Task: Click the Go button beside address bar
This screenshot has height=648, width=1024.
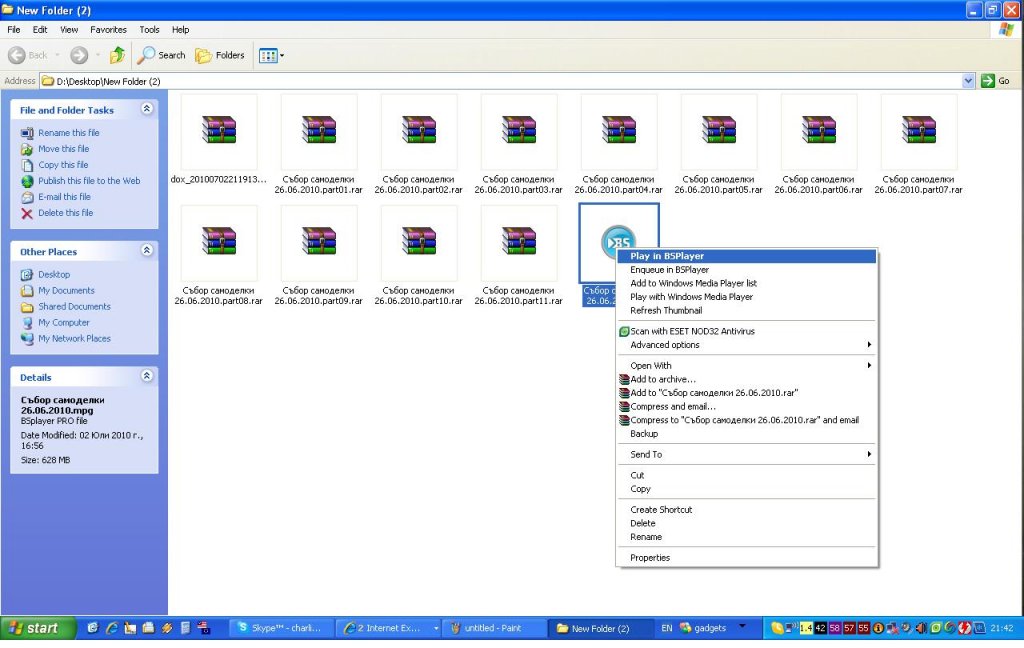Action: [996, 81]
